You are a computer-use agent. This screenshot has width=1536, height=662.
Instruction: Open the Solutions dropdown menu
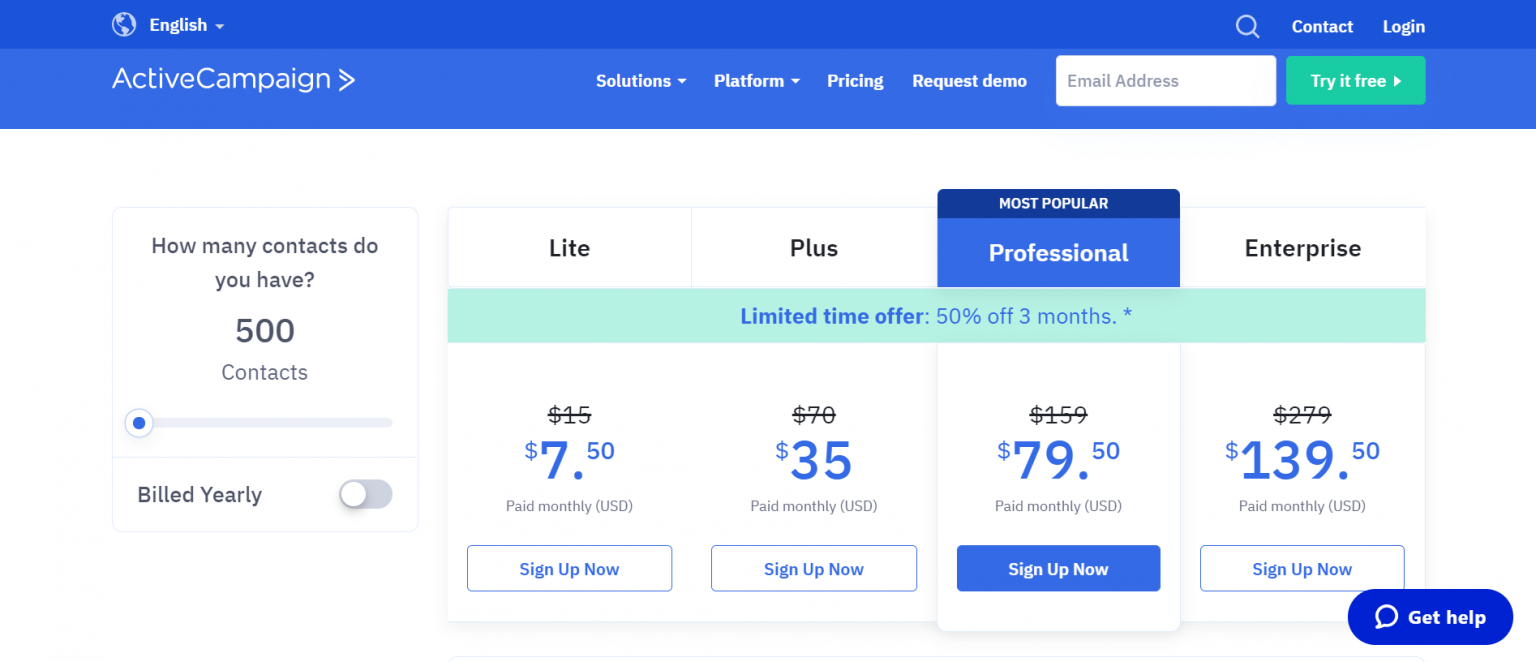point(641,81)
